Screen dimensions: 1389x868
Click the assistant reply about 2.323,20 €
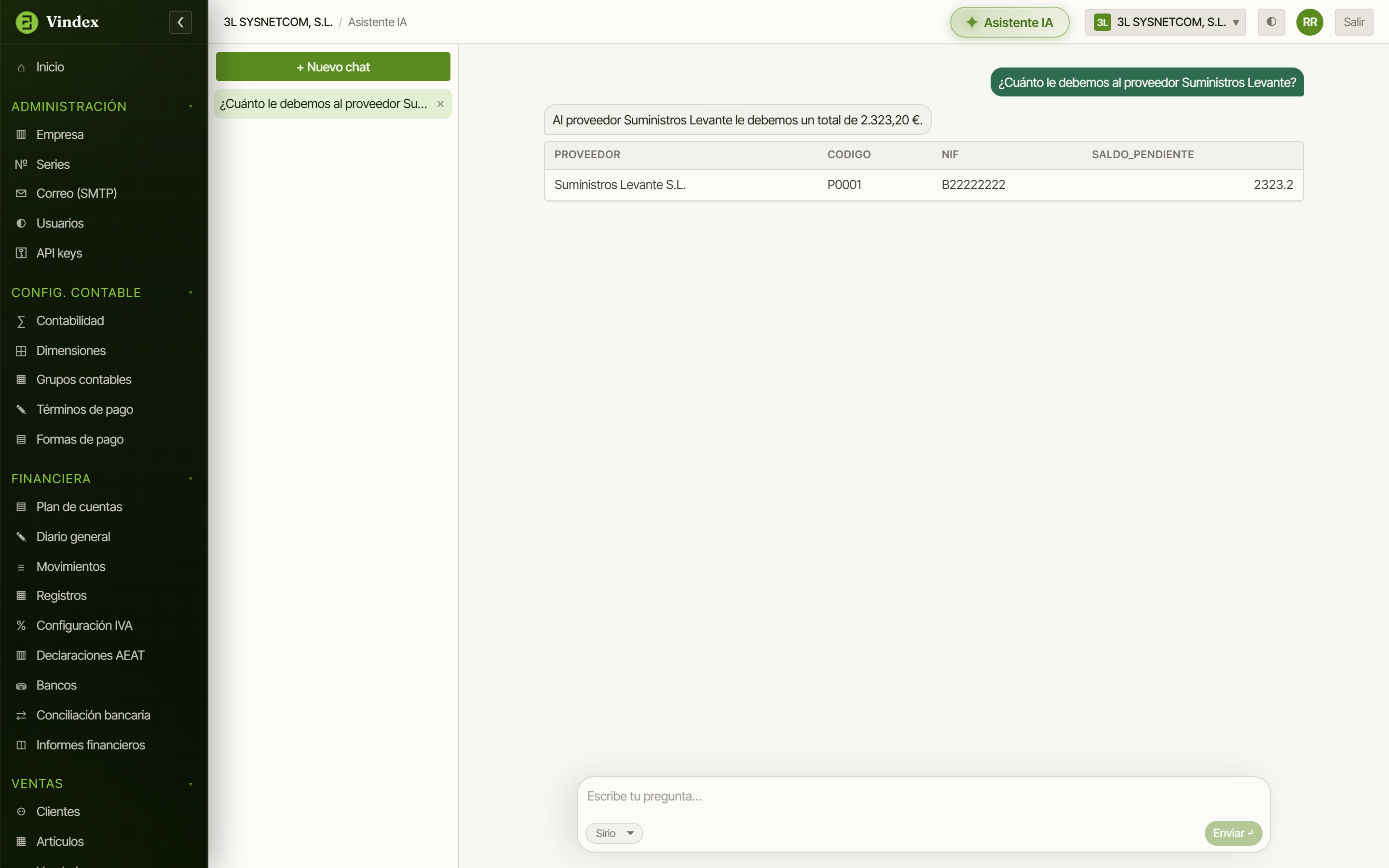pos(737,120)
